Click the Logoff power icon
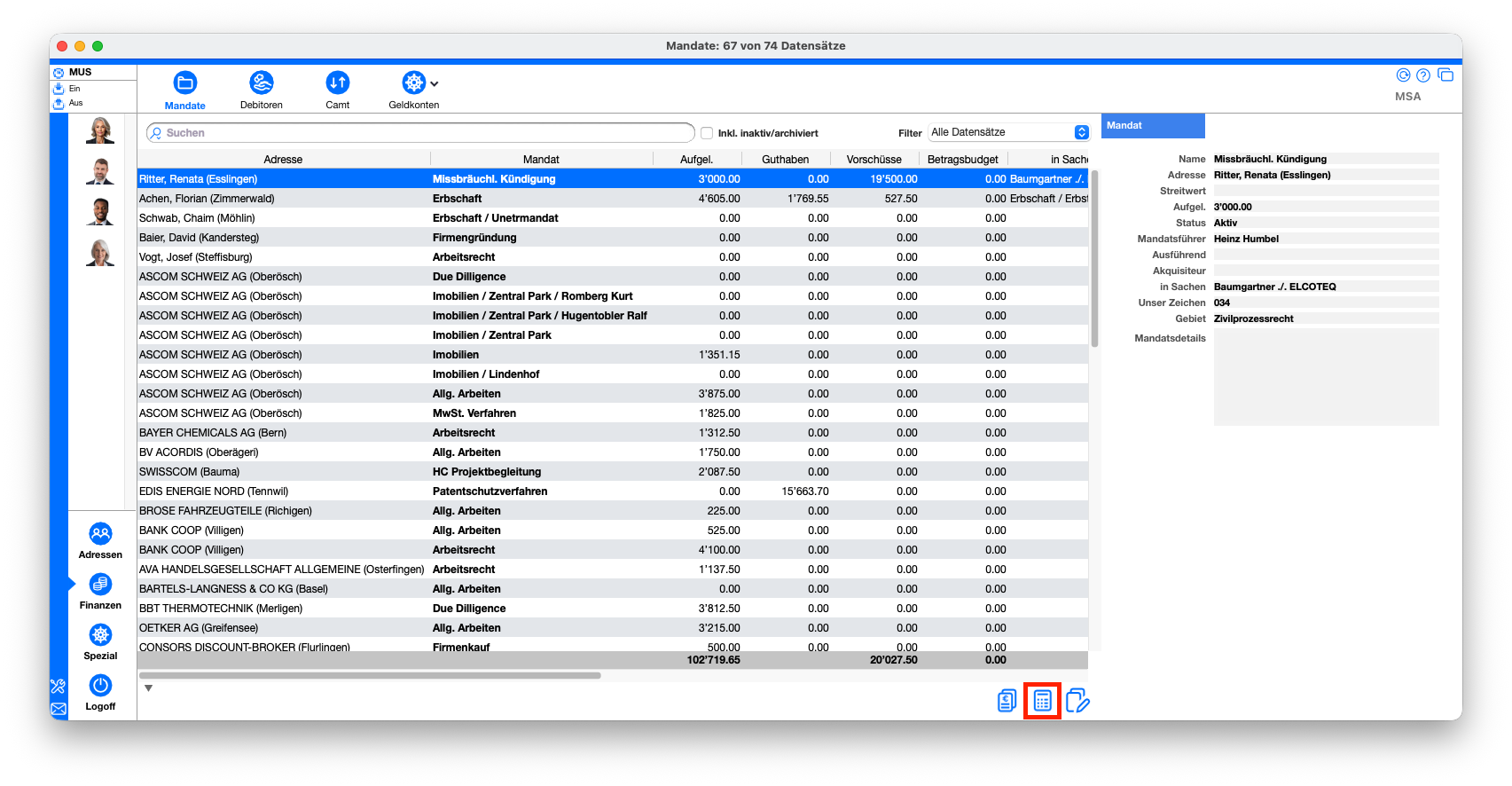Screen dimensions: 1512x786 pos(100,686)
